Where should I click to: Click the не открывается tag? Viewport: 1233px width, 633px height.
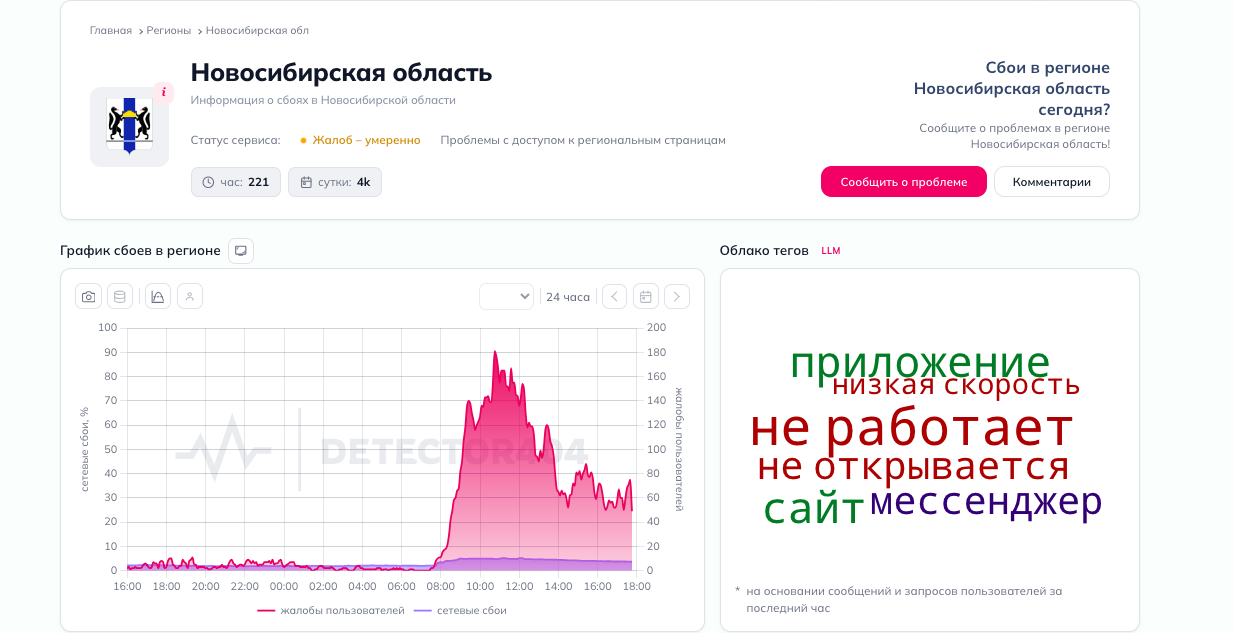(913, 467)
